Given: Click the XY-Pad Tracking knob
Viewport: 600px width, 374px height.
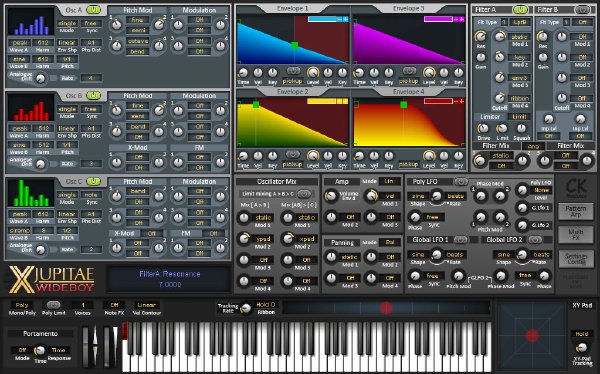Looking at the screenshot, I should tap(581, 348).
